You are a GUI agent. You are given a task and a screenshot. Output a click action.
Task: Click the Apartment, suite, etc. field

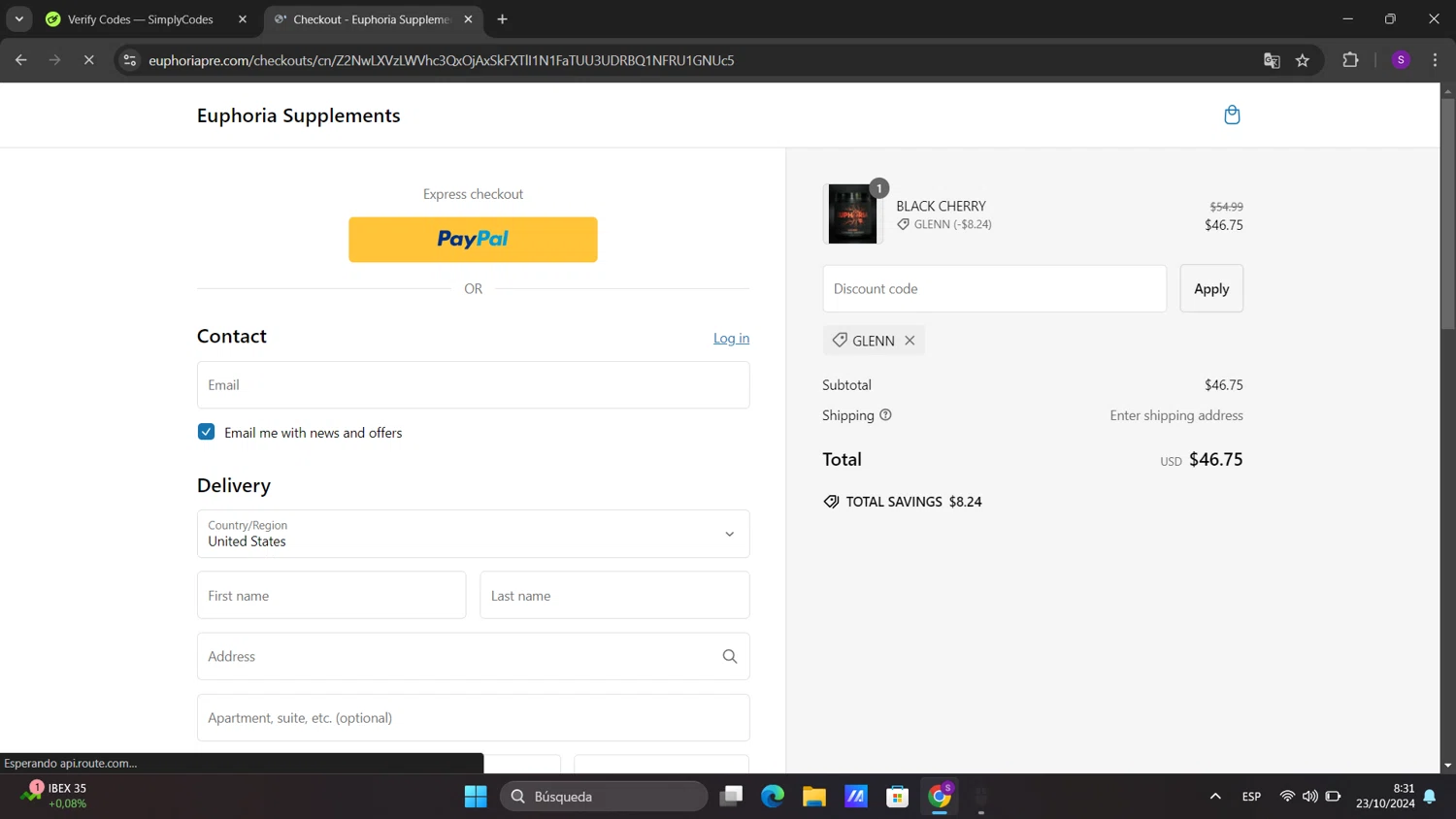(x=474, y=718)
